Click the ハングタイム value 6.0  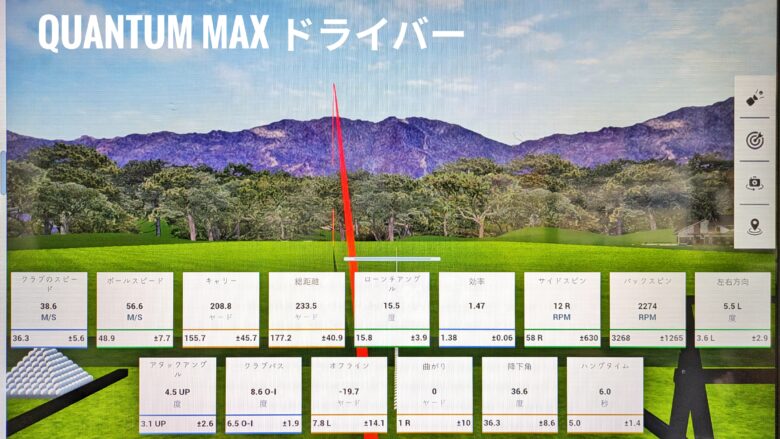[605, 392]
